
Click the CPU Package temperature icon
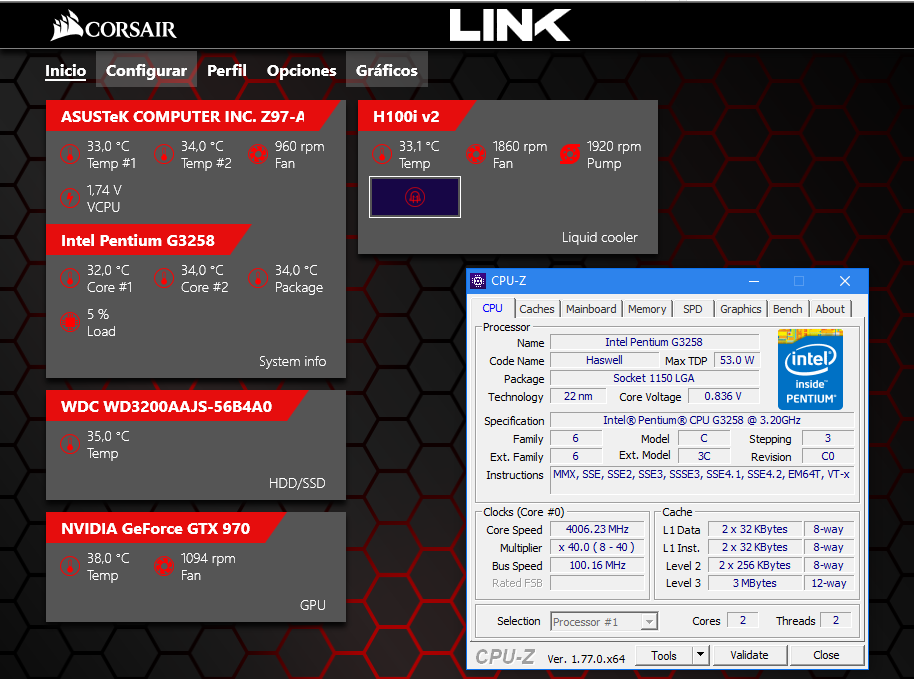[258, 279]
